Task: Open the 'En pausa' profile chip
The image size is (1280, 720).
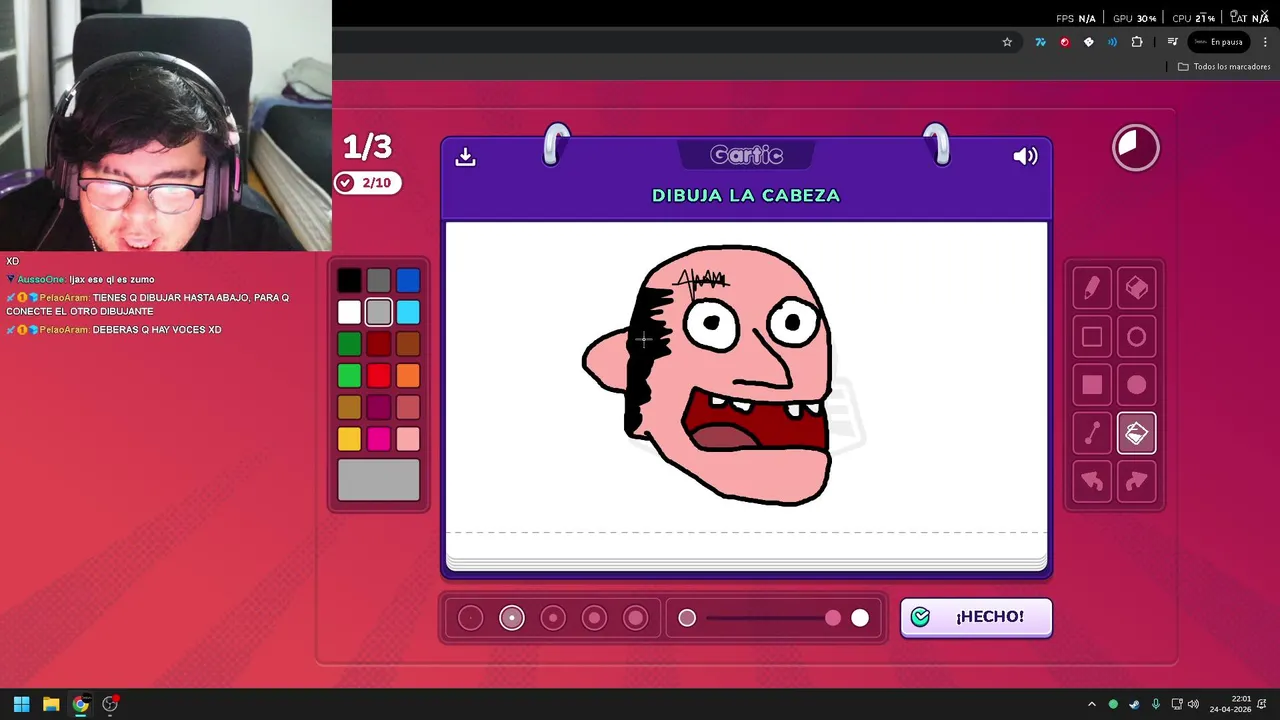Action: tap(1218, 42)
